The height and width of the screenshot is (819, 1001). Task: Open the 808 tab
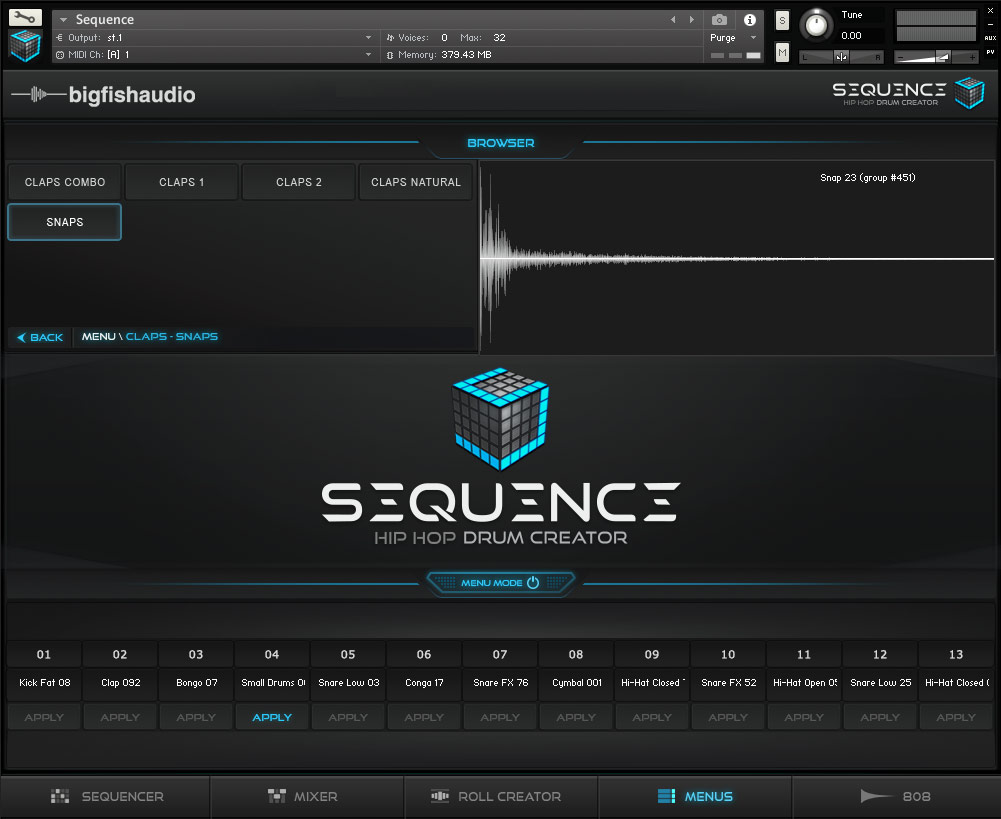coord(895,796)
